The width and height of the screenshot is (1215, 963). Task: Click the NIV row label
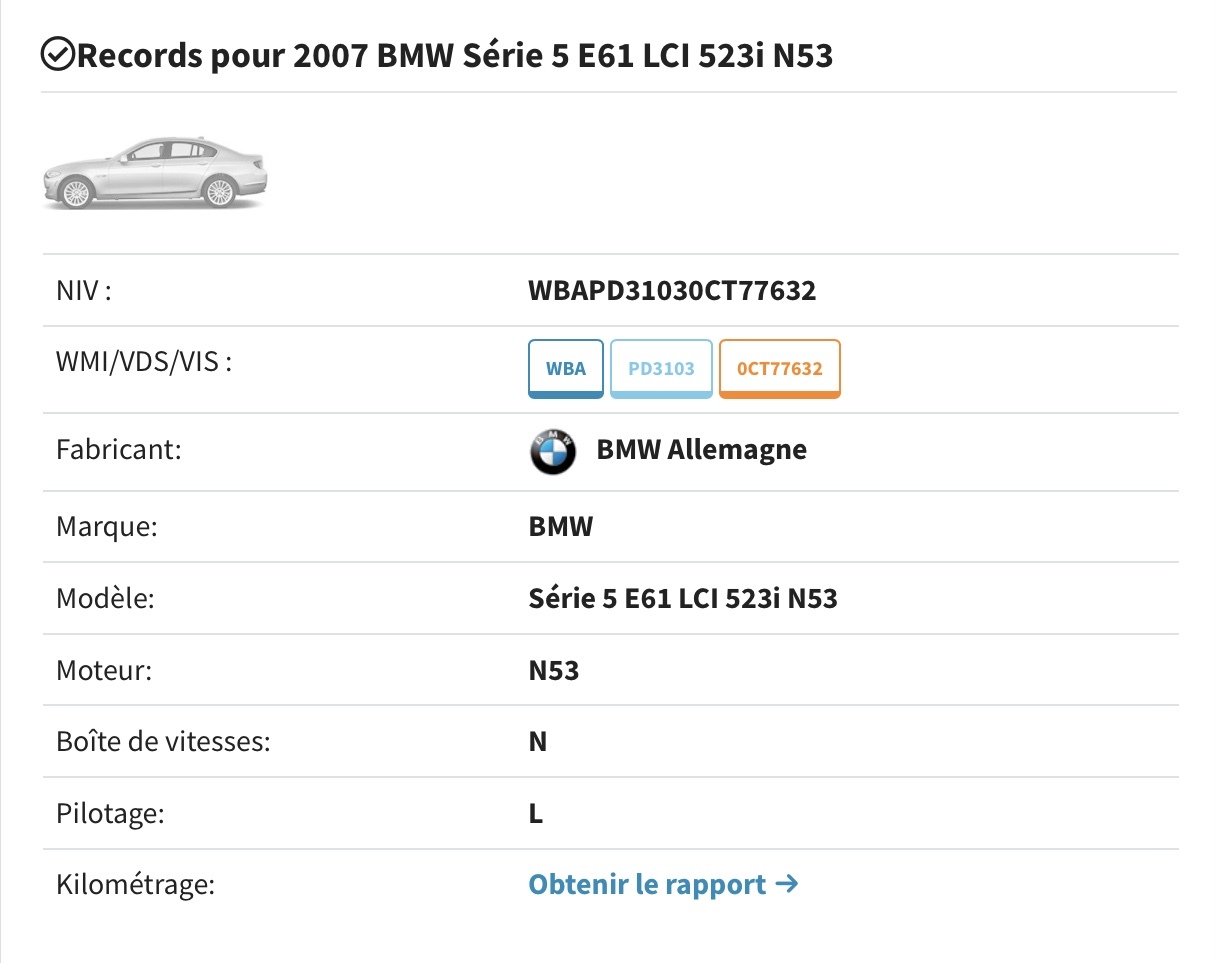point(83,291)
